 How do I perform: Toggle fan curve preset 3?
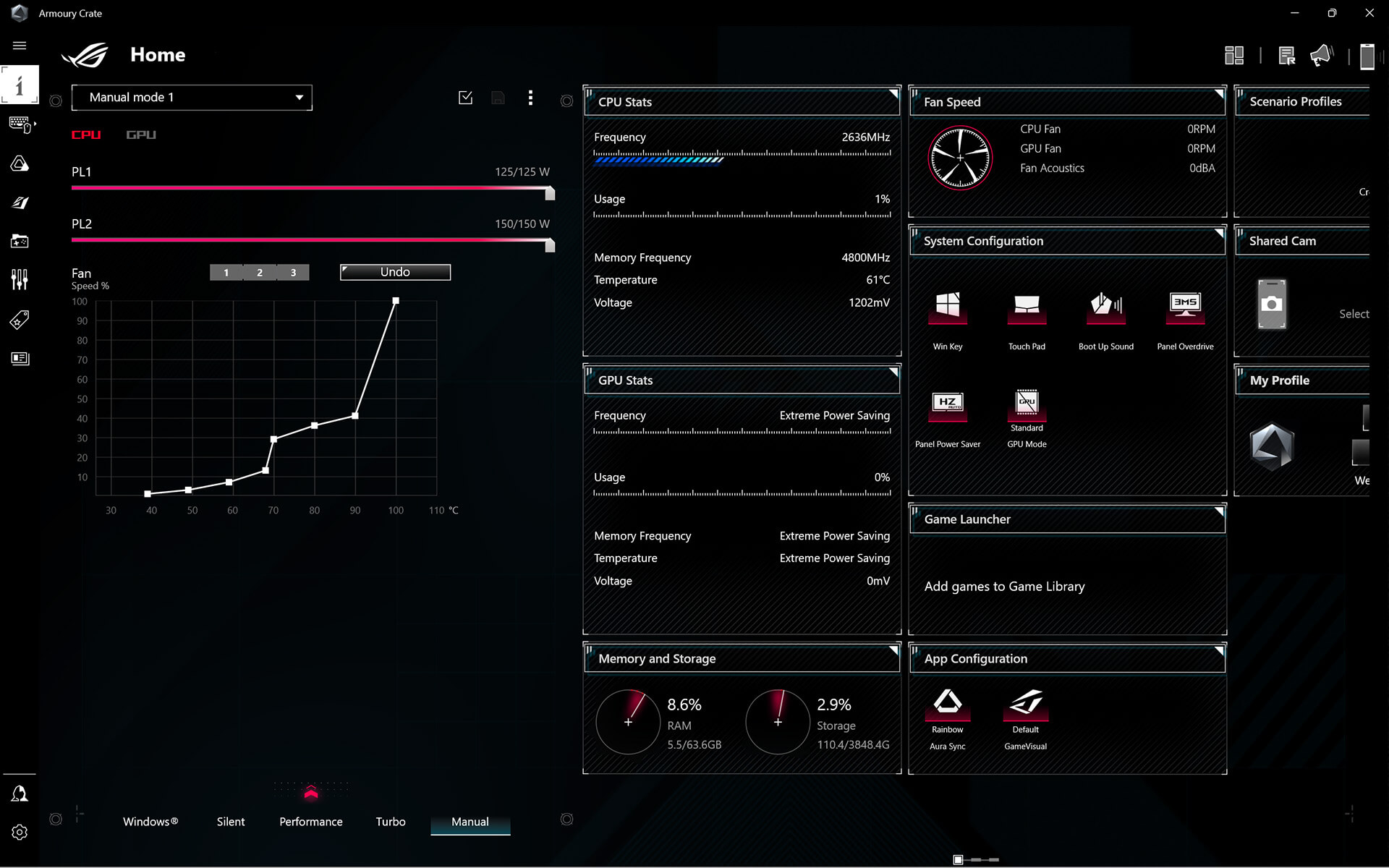pyautogui.click(x=293, y=272)
